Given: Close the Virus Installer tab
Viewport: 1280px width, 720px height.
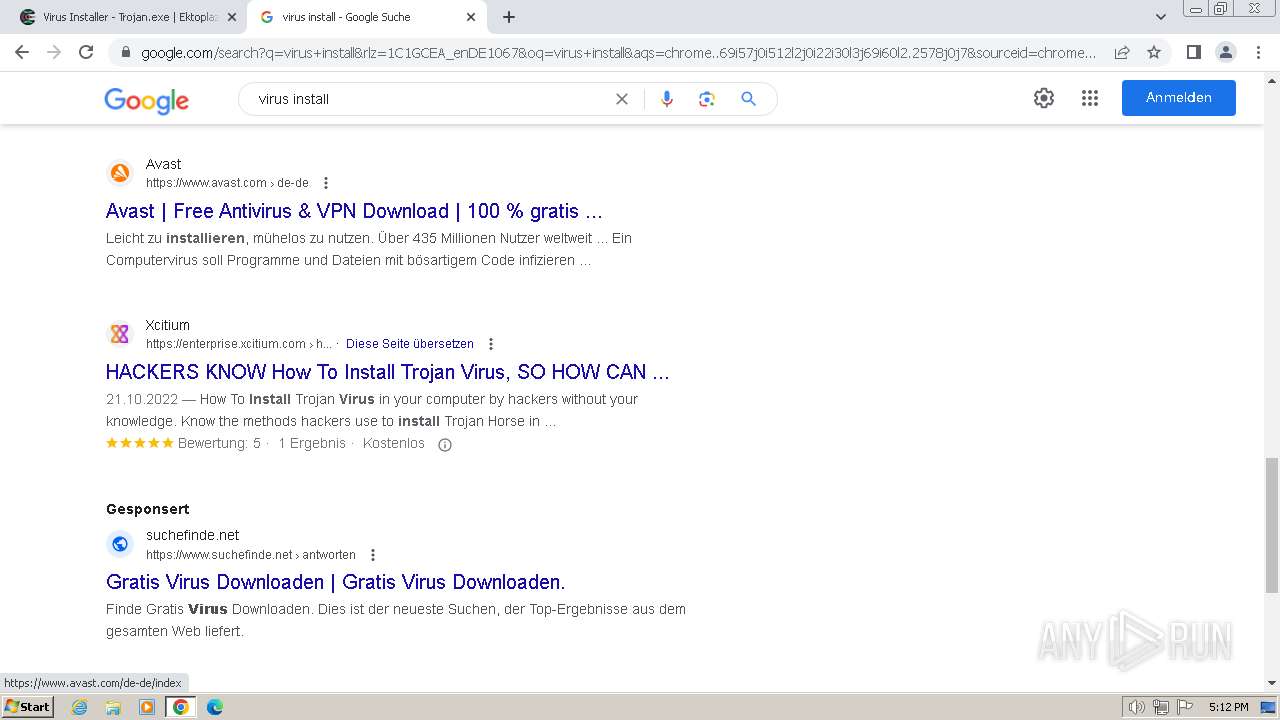Looking at the screenshot, I should [231, 17].
